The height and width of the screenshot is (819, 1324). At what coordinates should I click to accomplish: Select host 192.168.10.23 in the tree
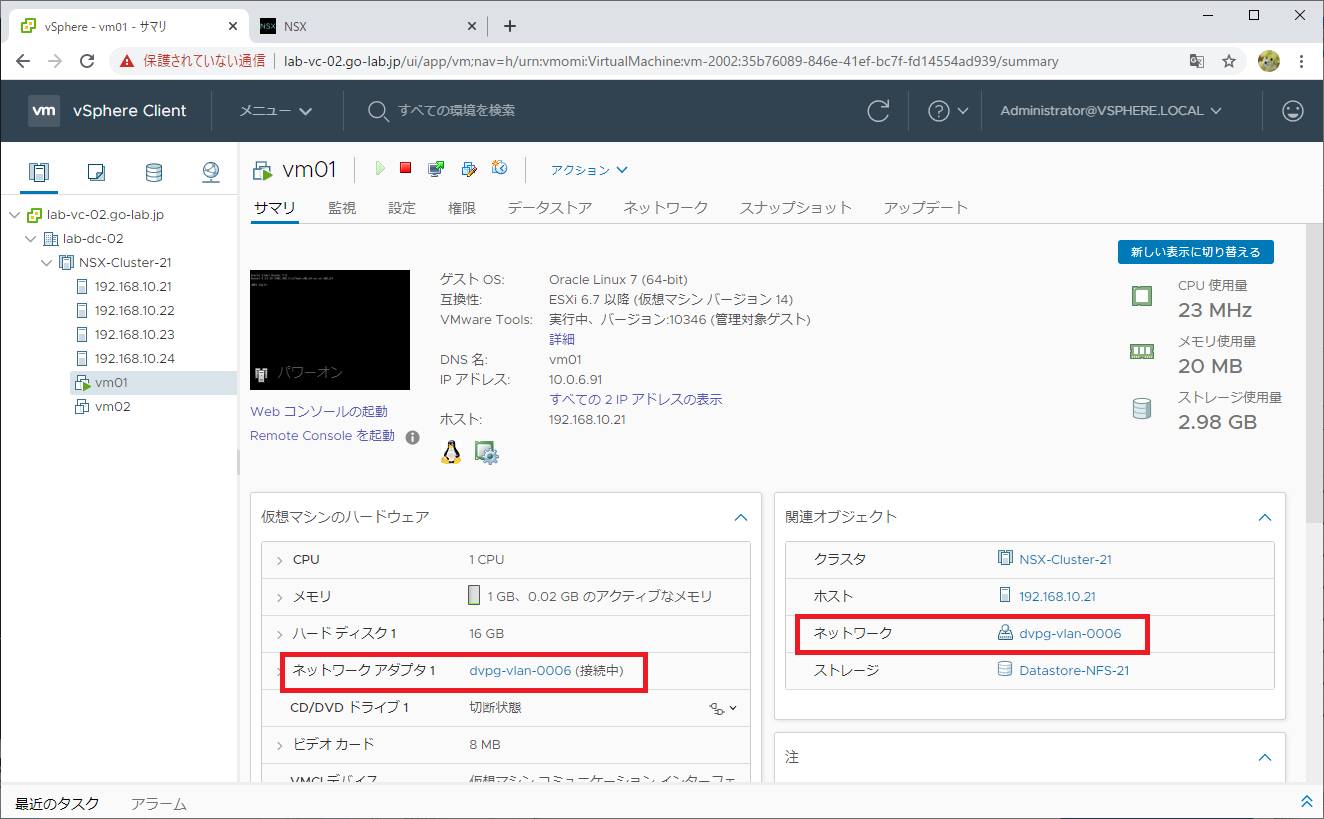[x=134, y=335]
